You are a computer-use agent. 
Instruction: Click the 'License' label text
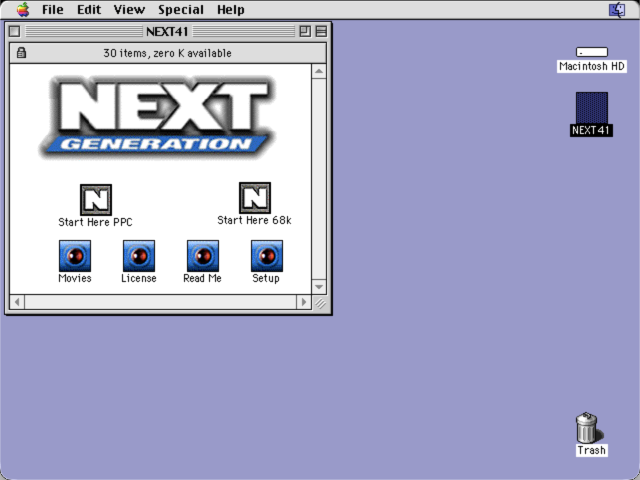tap(139, 278)
